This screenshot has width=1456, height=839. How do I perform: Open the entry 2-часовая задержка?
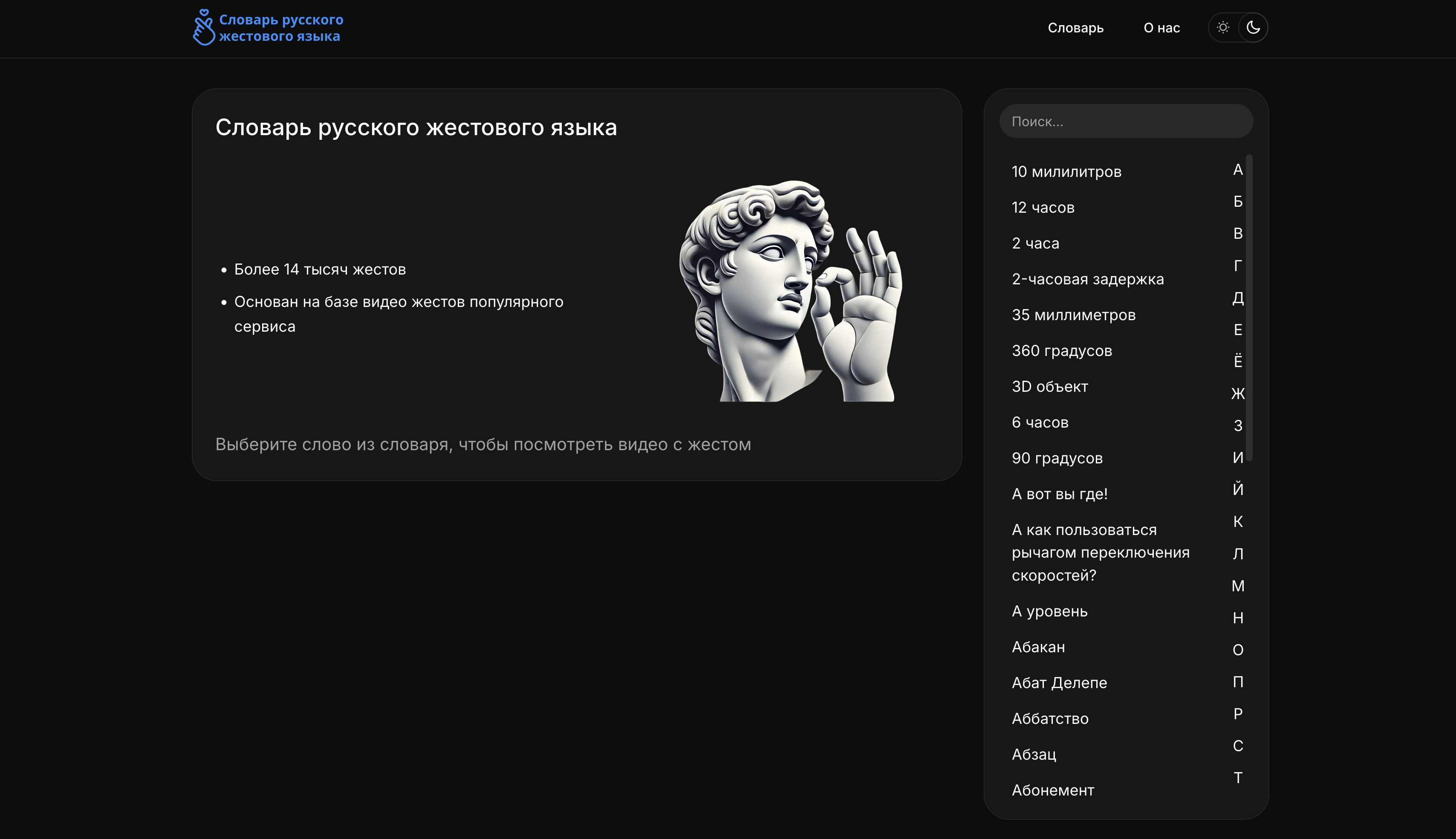(x=1087, y=279)
